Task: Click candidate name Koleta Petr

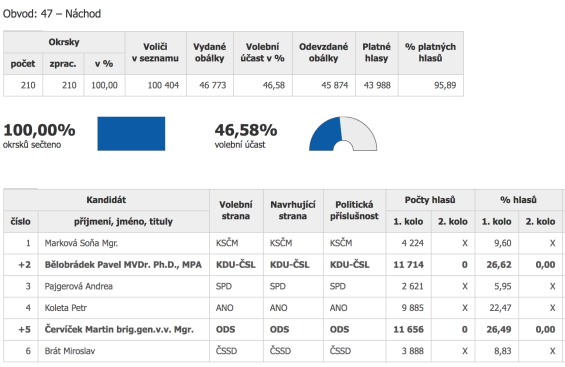Action: (x=66, y=308)
